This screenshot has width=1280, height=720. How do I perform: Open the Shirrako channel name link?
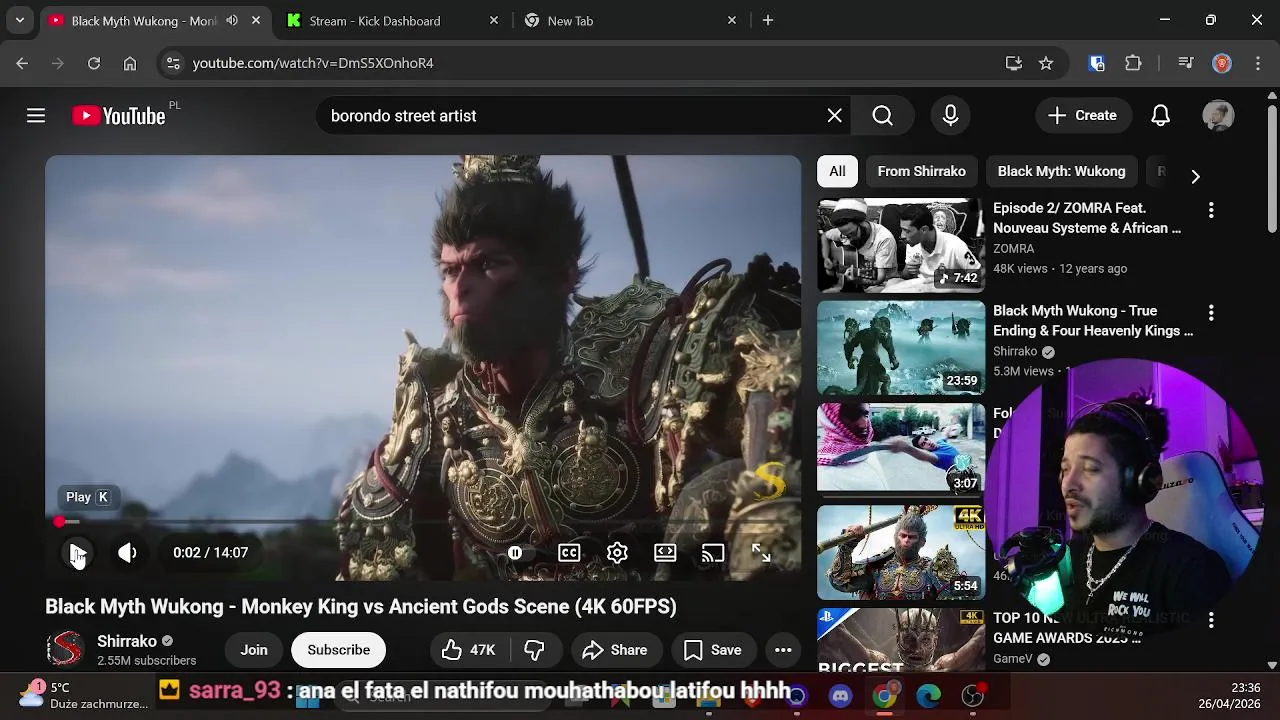coord(127,641)
